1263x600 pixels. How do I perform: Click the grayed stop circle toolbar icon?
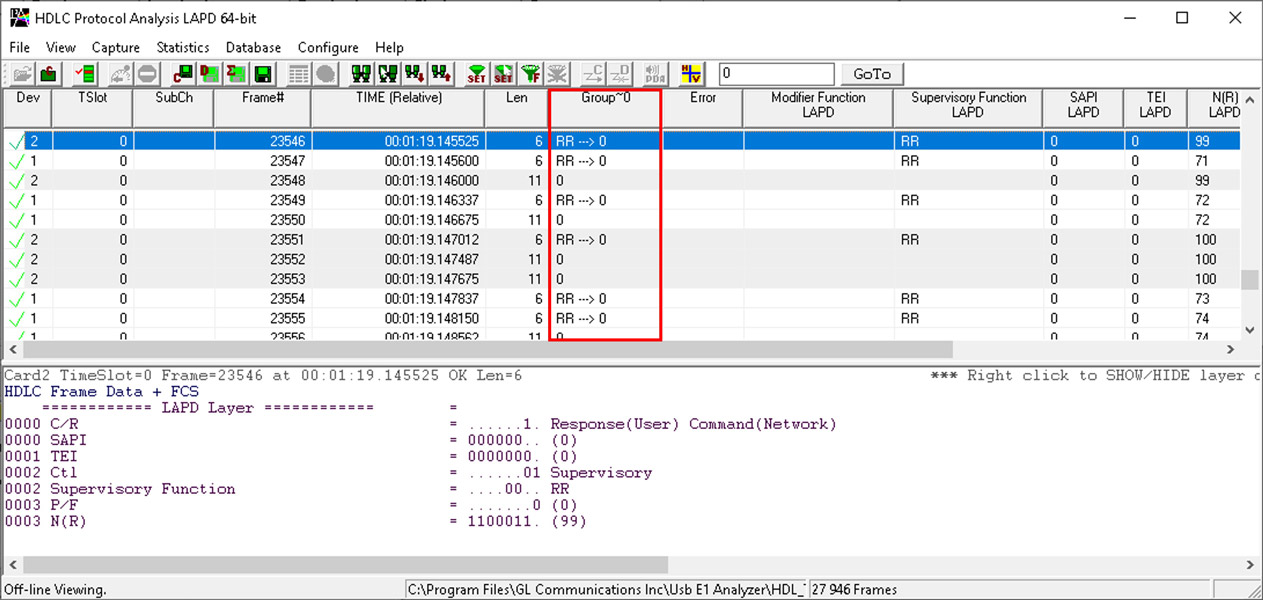(147, 74)
